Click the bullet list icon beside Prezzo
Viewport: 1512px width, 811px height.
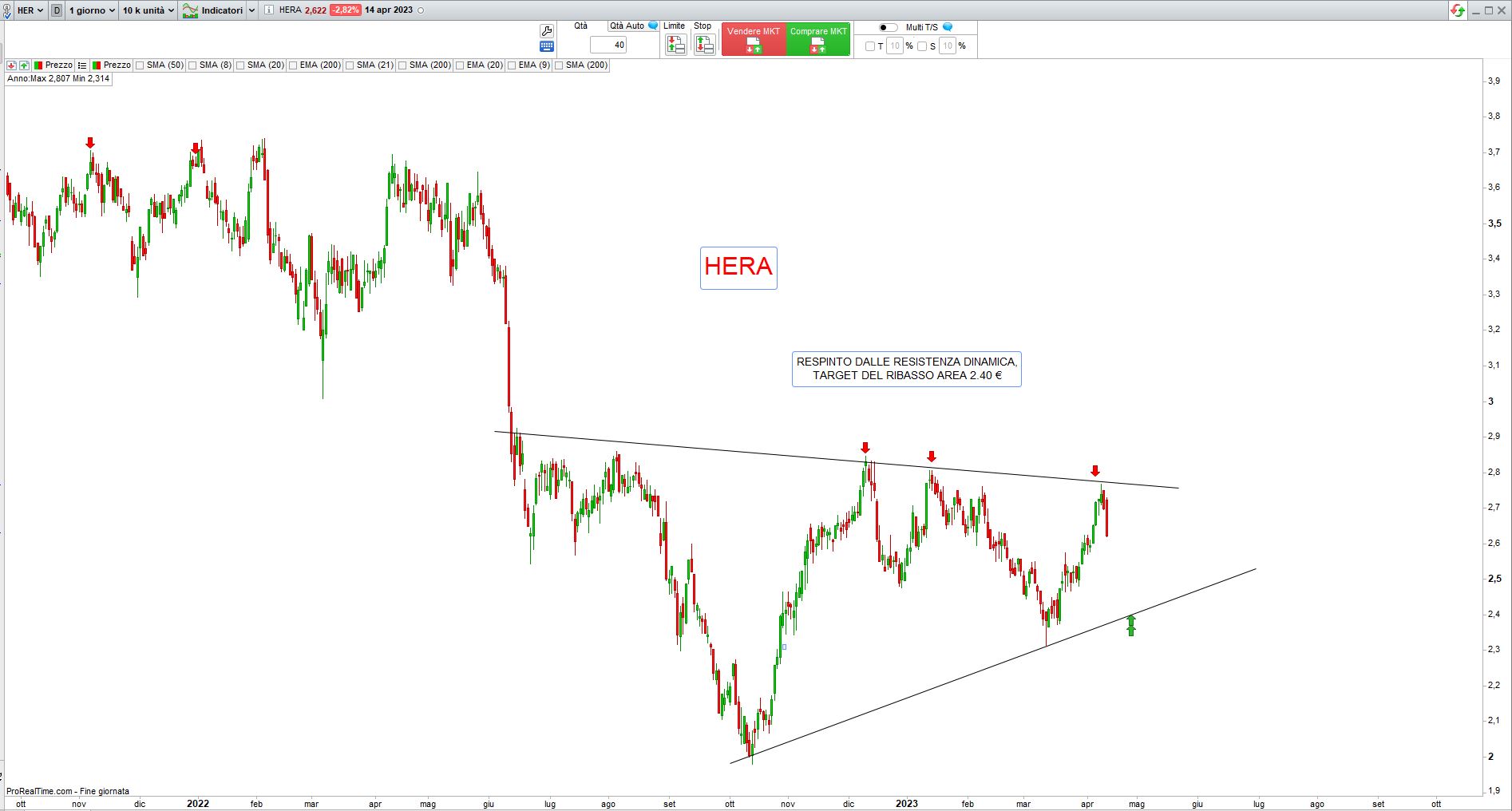81,65
